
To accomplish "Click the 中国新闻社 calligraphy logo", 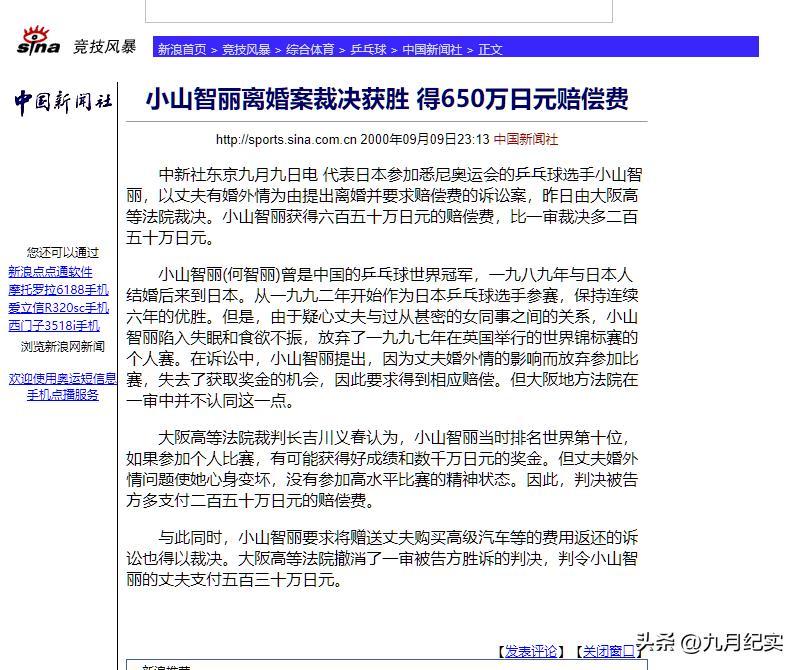I will tap(62, 102).
